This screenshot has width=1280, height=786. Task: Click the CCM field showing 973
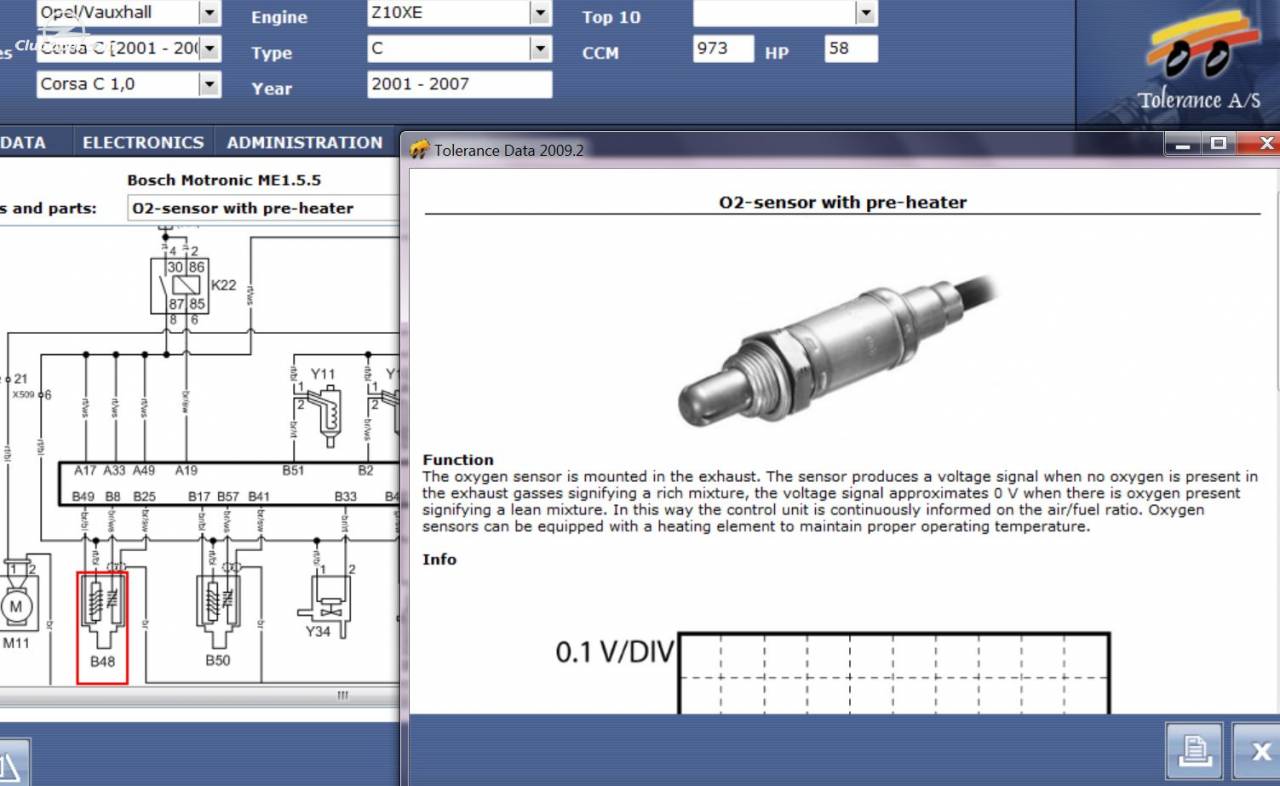pos(723,48)
